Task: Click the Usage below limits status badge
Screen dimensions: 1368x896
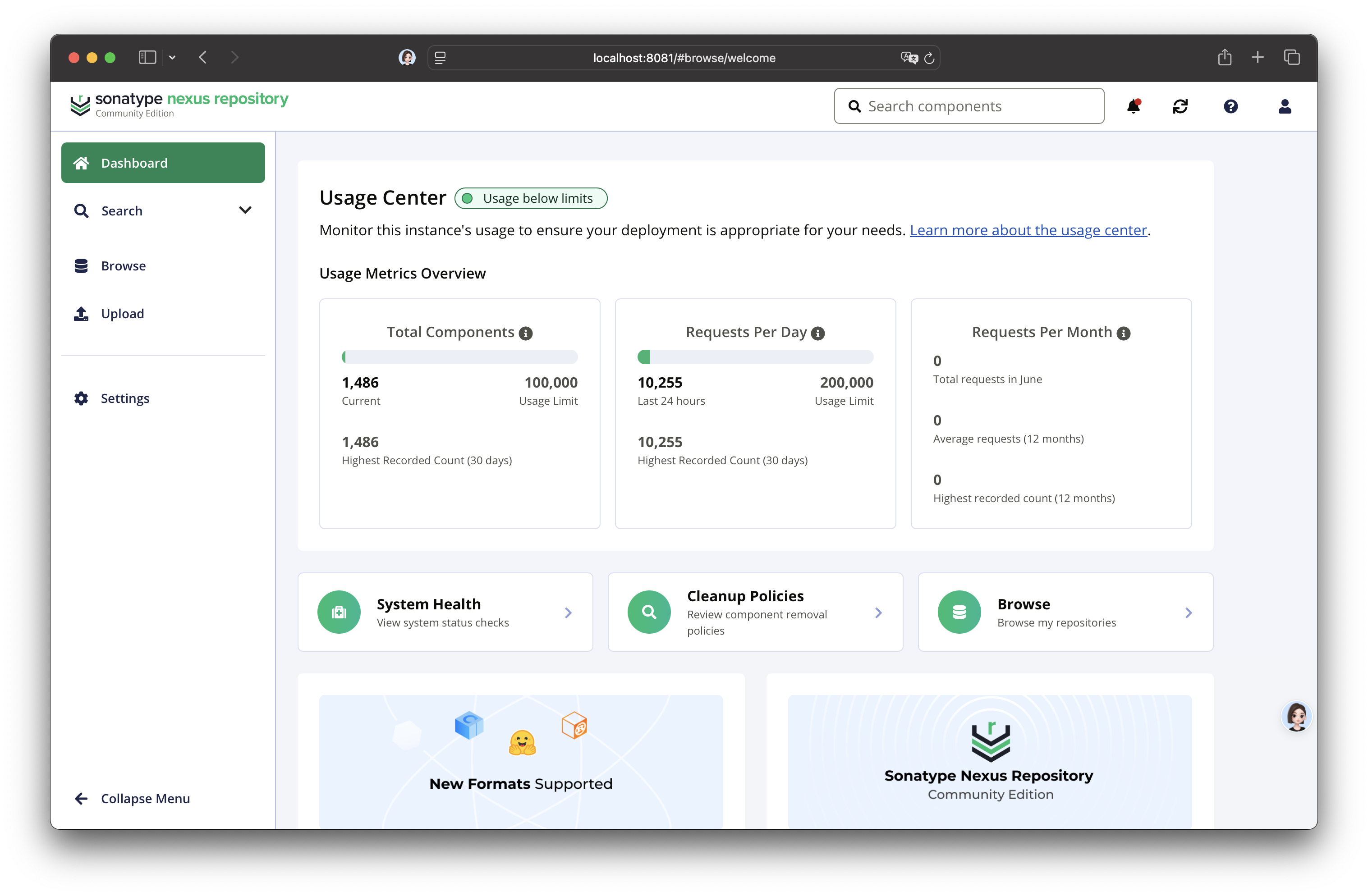Action: coord(531,198)
